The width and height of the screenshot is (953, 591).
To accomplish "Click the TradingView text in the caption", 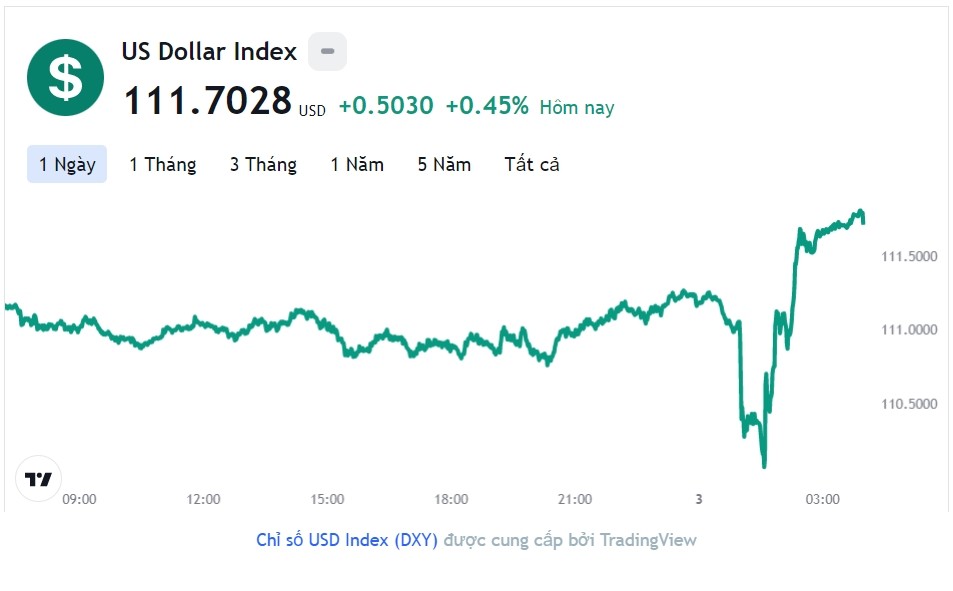I will 648,540.
